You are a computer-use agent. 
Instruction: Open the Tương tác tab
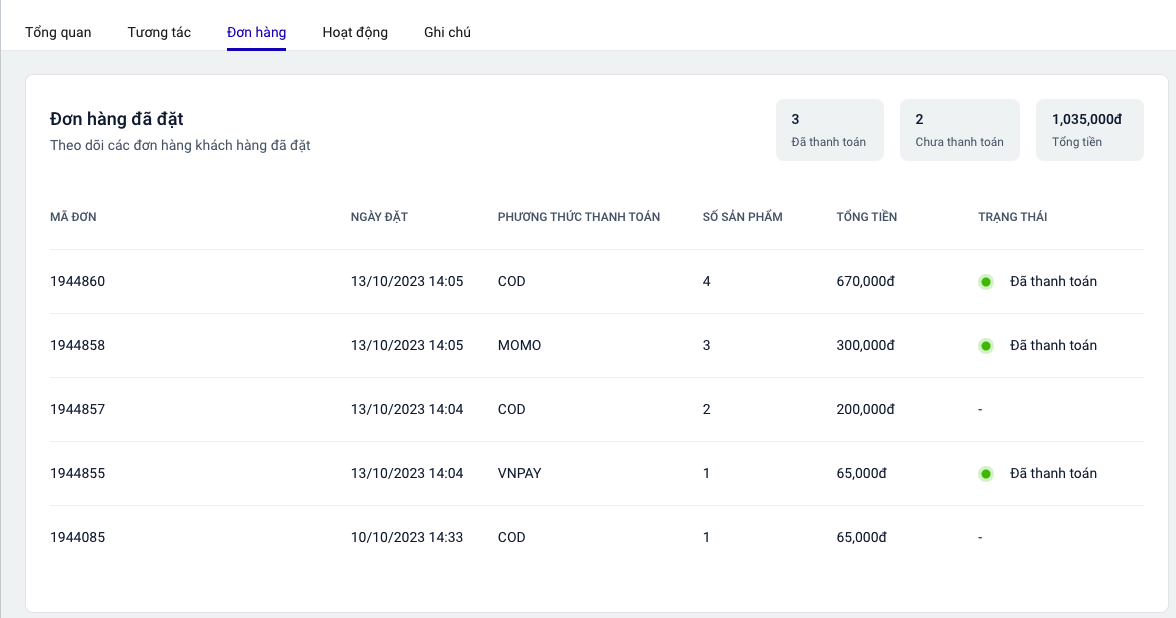[x=159, y=32]
